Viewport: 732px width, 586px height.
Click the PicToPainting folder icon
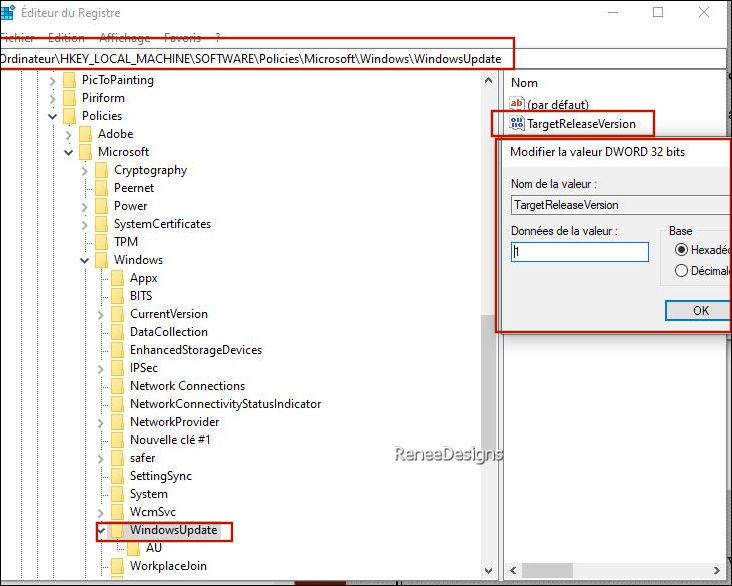coord(69,80)
